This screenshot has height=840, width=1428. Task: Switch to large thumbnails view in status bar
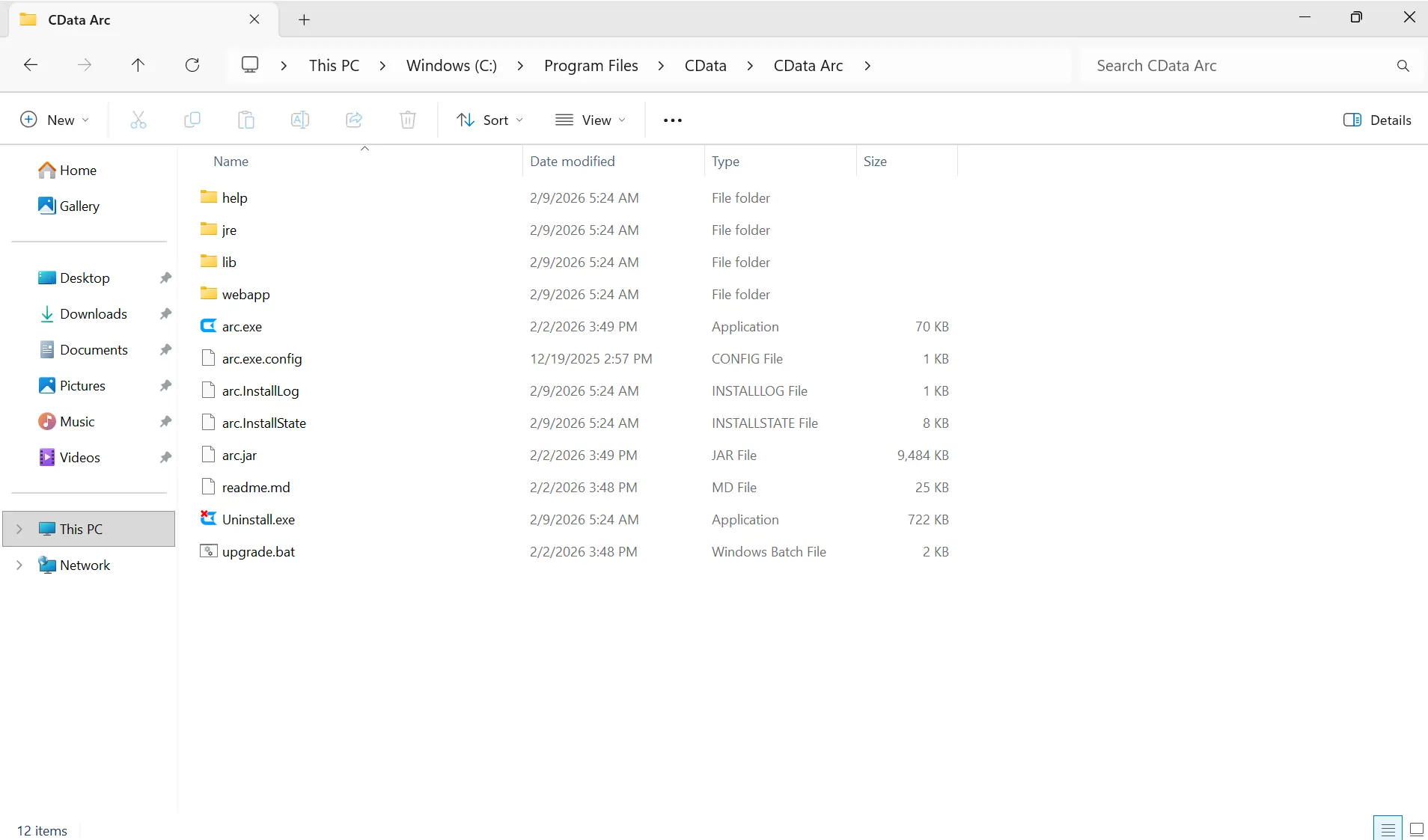pos(1416,829)
